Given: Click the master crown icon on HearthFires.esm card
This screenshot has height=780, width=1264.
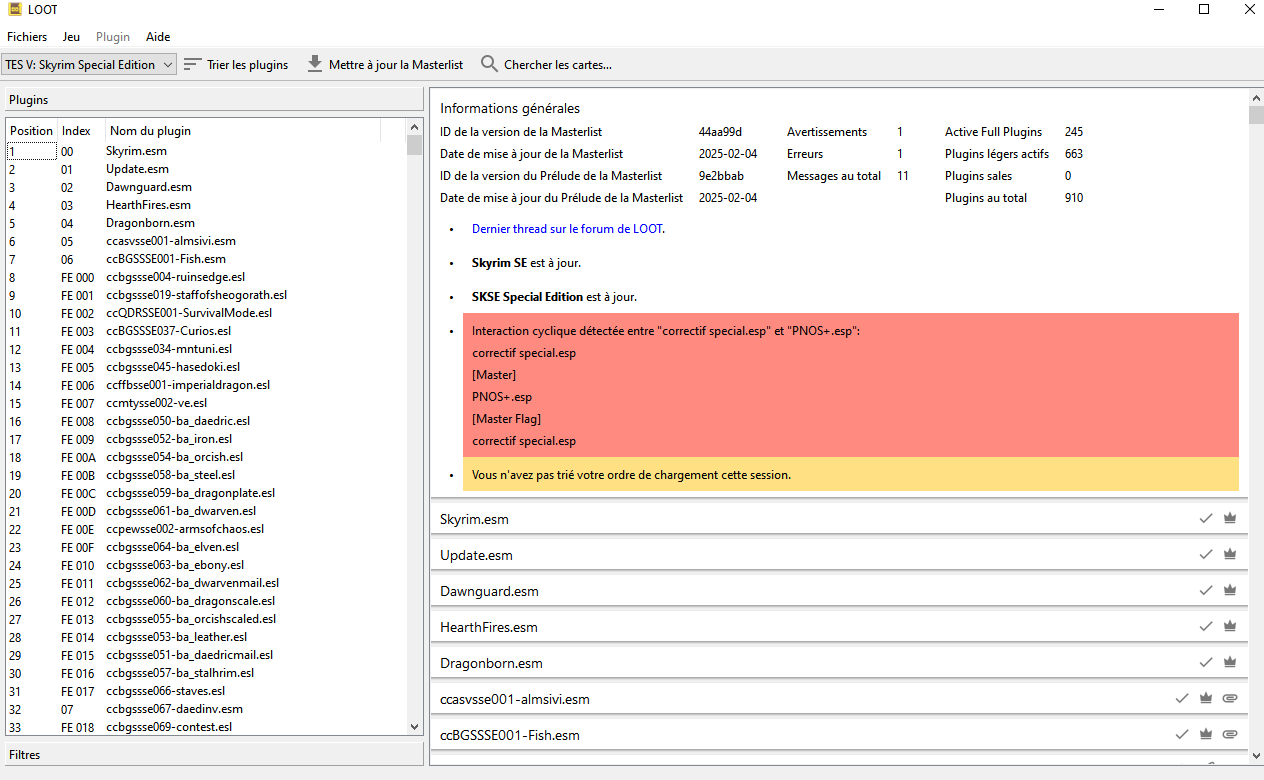Looking at the screenshot, I should [x=1230, y=626].
